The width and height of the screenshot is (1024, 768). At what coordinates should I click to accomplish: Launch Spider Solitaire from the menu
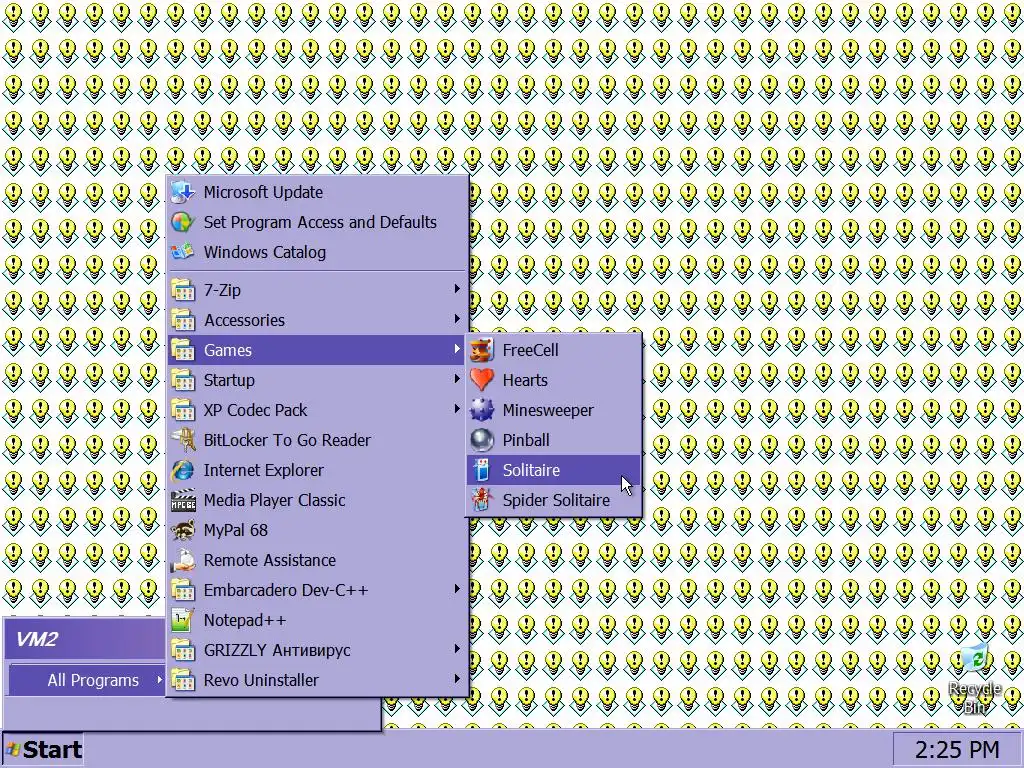[x=553, y=500]
